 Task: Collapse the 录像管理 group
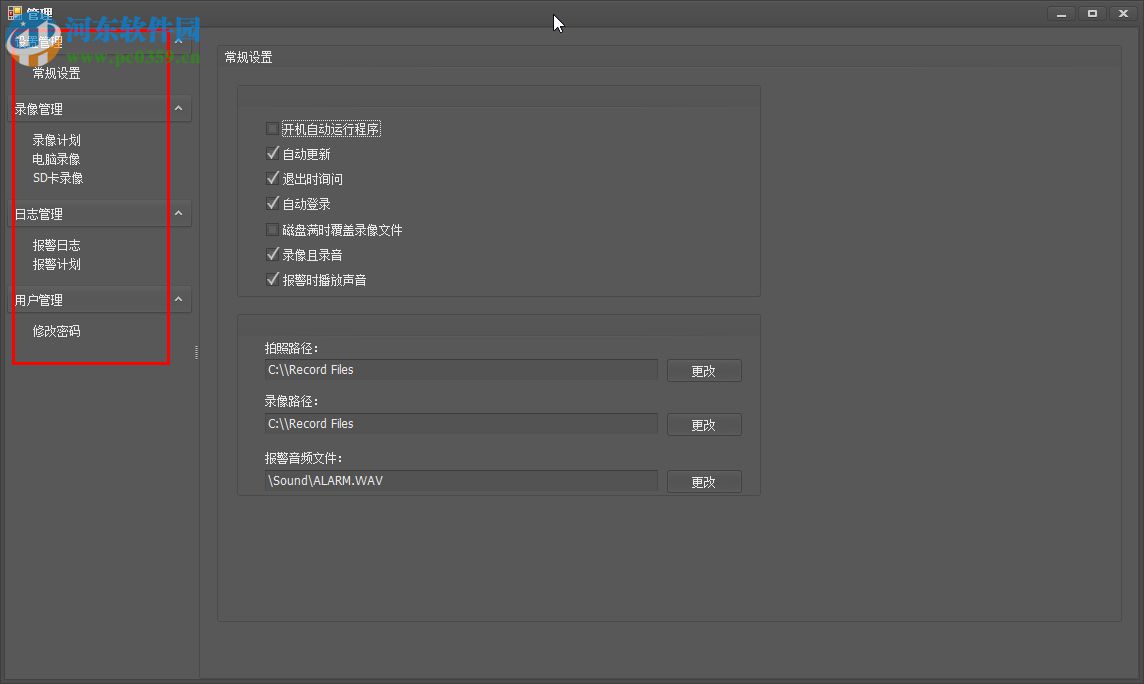(177, 108)
